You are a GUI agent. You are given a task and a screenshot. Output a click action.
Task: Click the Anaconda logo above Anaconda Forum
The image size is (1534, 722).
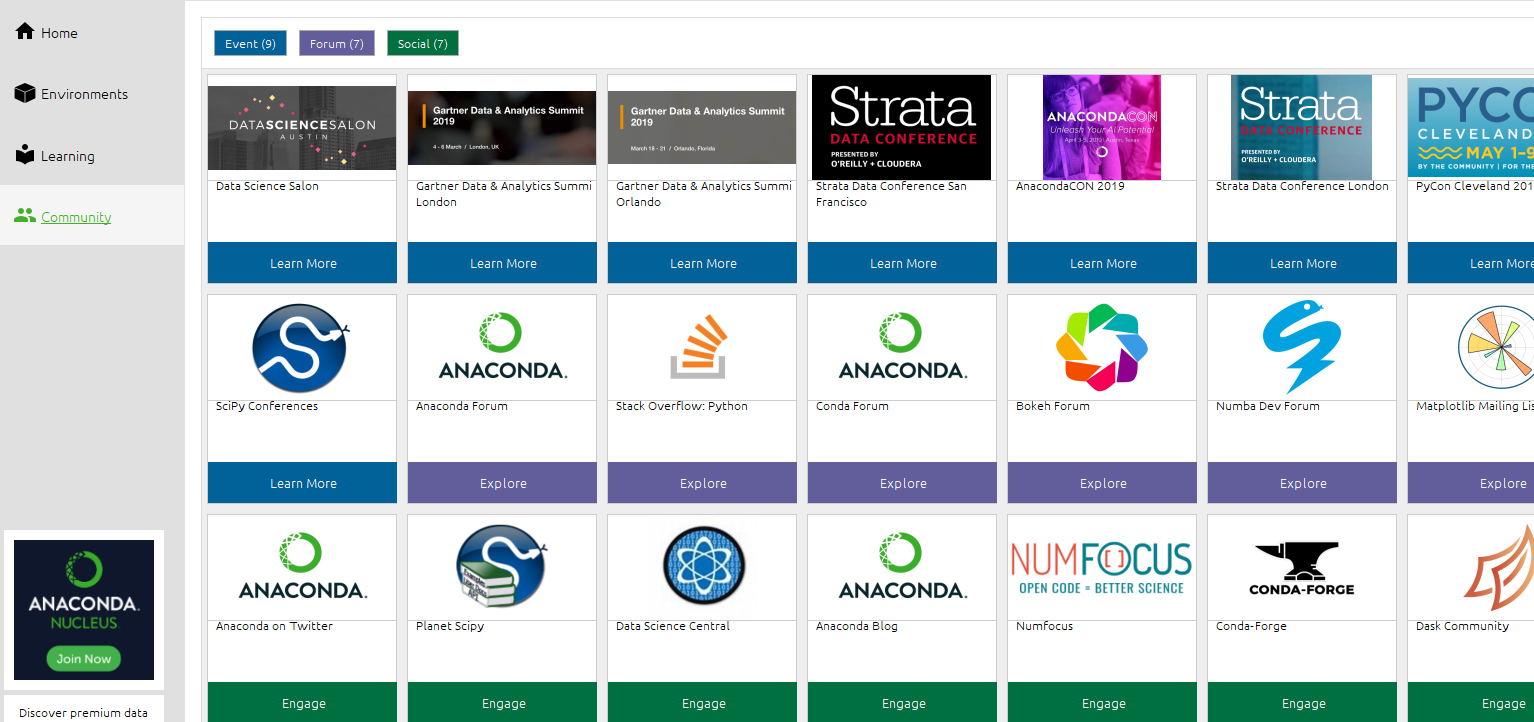pyautogui.click(x=502, y=346)
